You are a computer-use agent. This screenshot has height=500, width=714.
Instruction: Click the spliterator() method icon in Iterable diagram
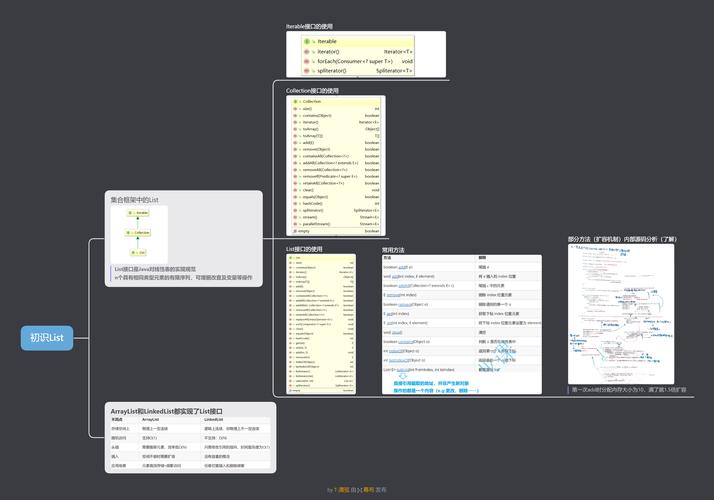tap(308, 71)
